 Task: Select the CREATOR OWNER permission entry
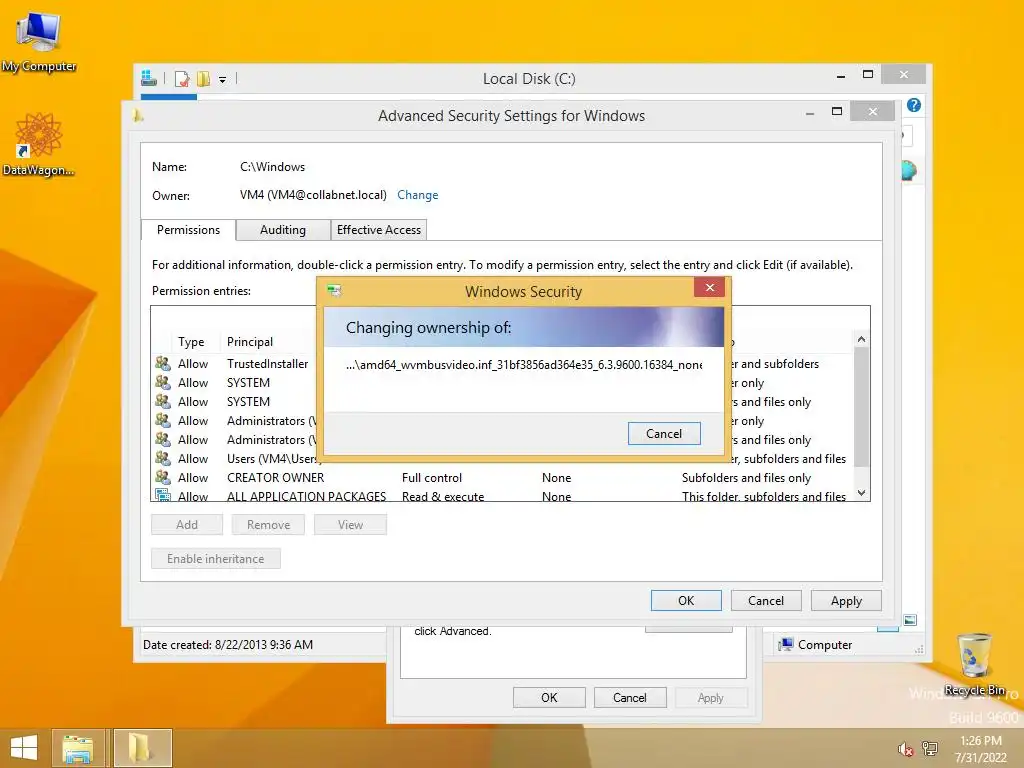(x=502, y=478)
